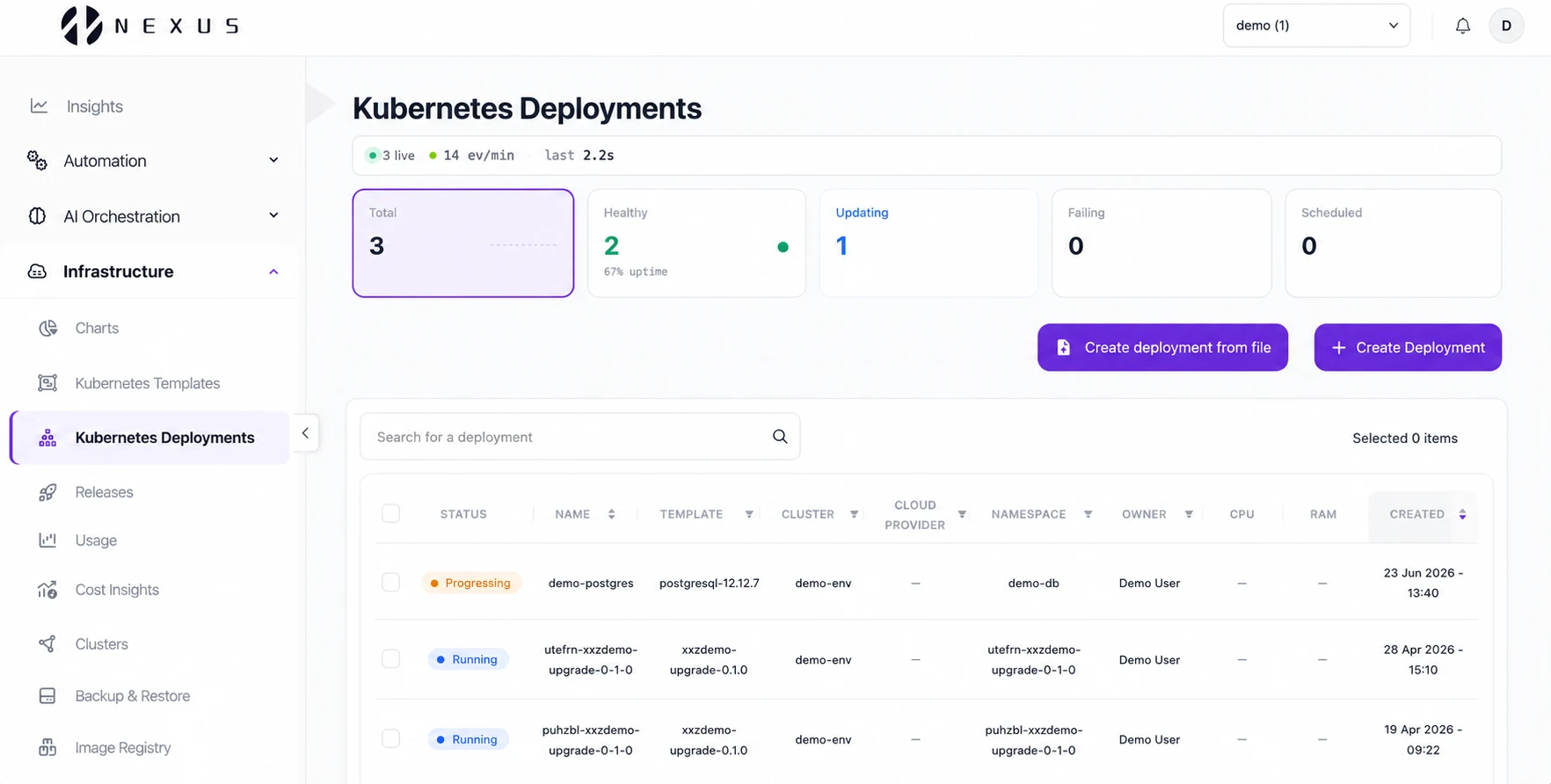Open the Cluster column filter
1551x784 pixels.
tap(854, 515)
